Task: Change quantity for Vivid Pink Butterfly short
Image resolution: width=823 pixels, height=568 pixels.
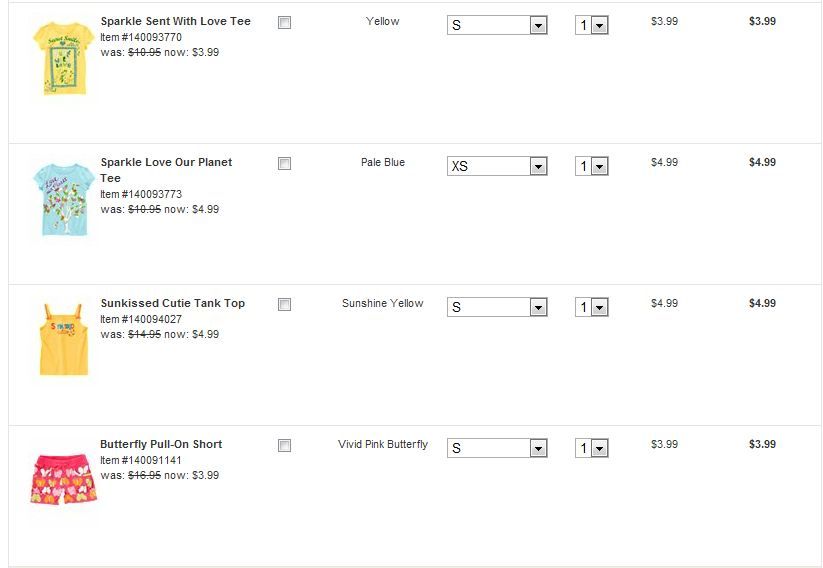Action: click(592, 448)
